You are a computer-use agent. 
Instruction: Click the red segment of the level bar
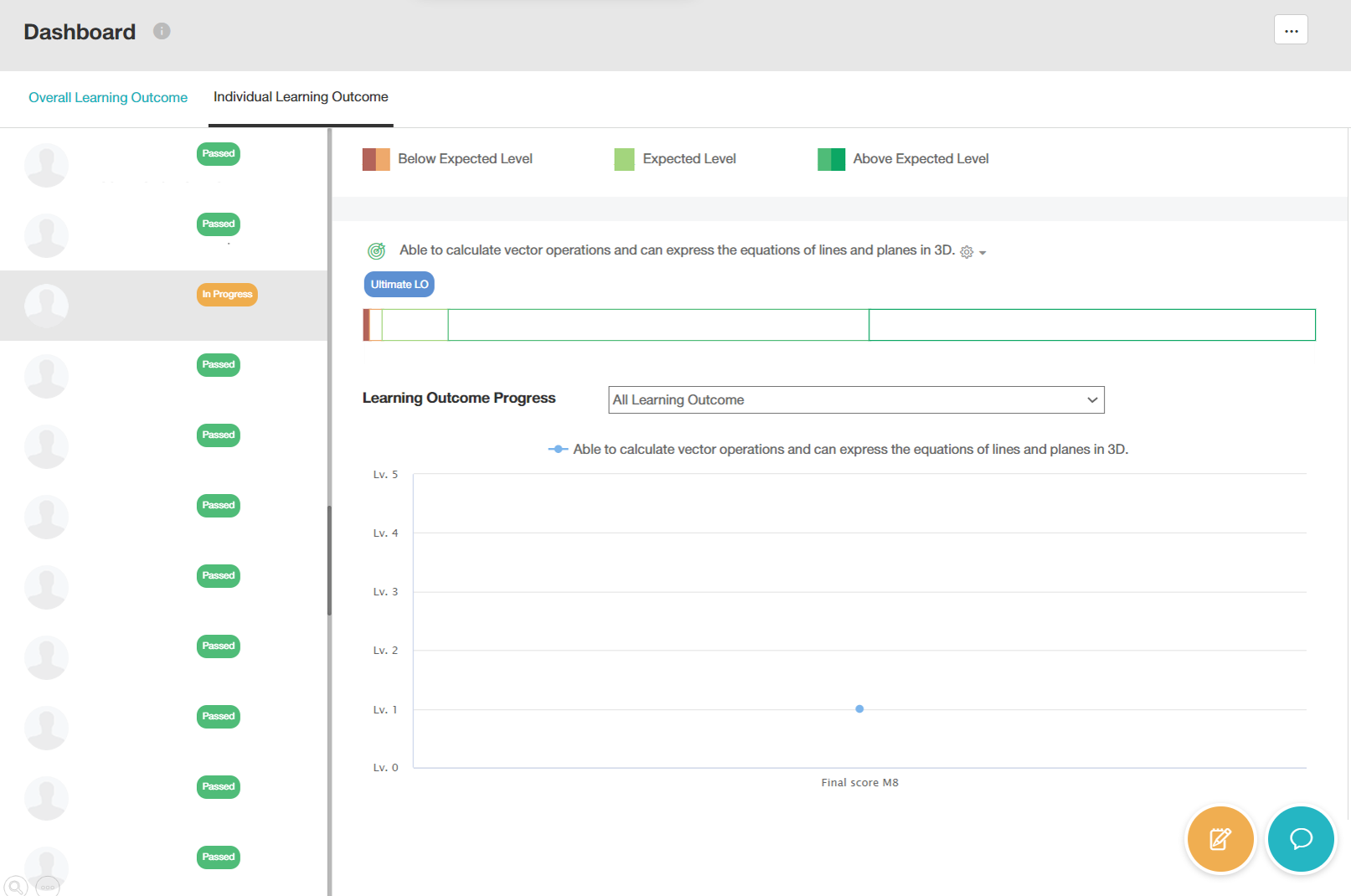click(x=366, y=325)
